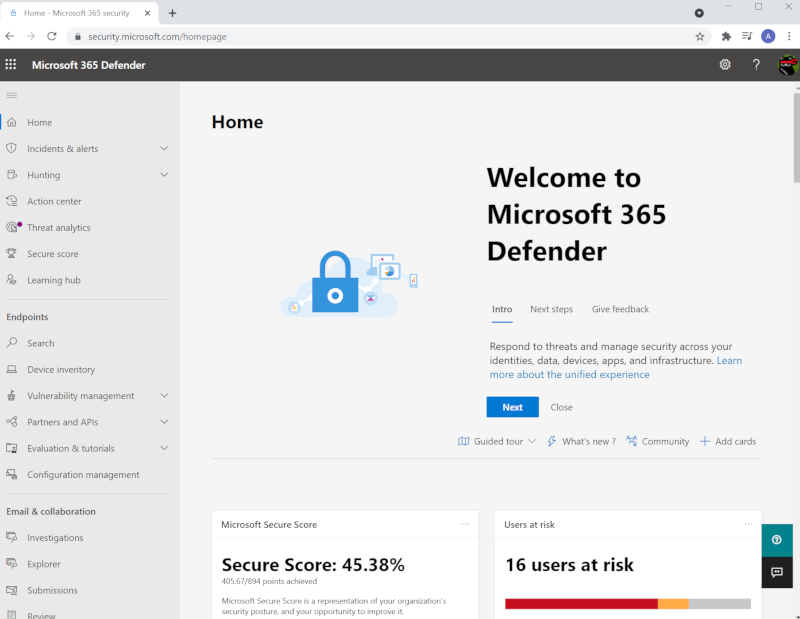The height and width of the screenshot is (619, 800).
Task: Click the Learning hub icon
Action: 11,280
